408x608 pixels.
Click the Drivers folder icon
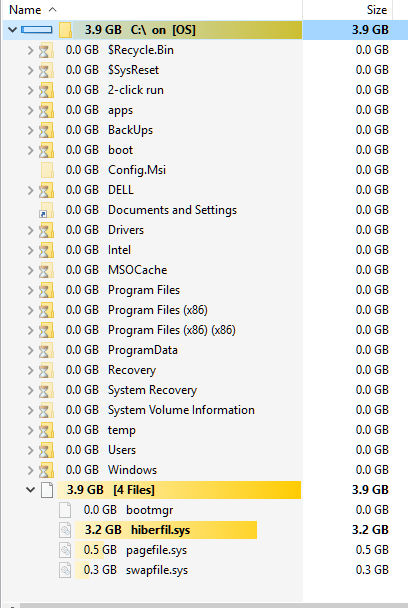pos(46,230)
